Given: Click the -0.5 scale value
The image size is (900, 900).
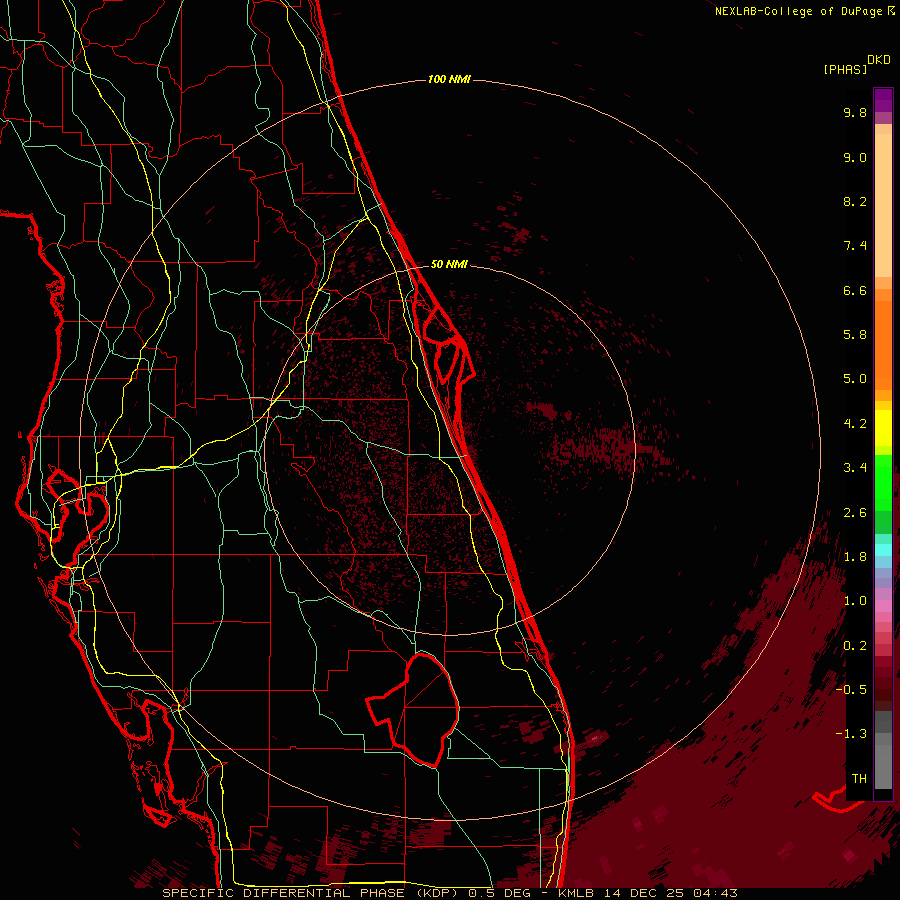Looking at the screenshot, I should point(851,690).
